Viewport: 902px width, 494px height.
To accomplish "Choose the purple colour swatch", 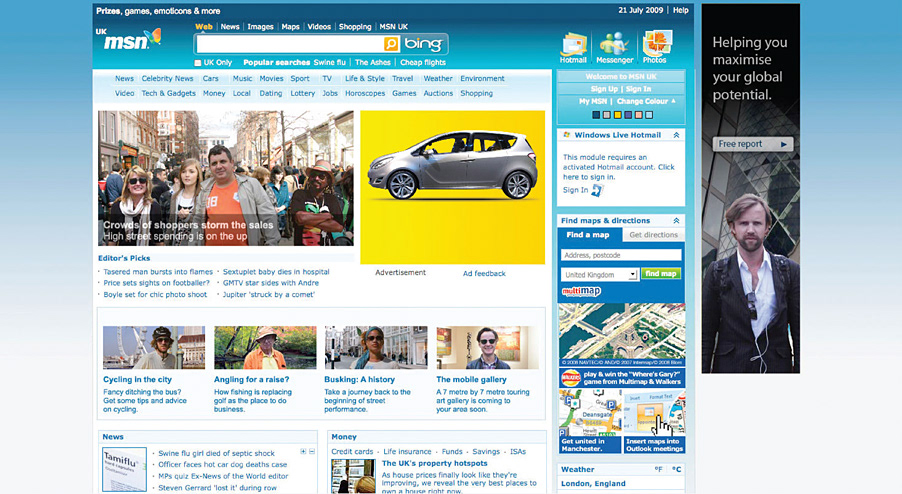I will pyautogui.click(x=628, y=114).
